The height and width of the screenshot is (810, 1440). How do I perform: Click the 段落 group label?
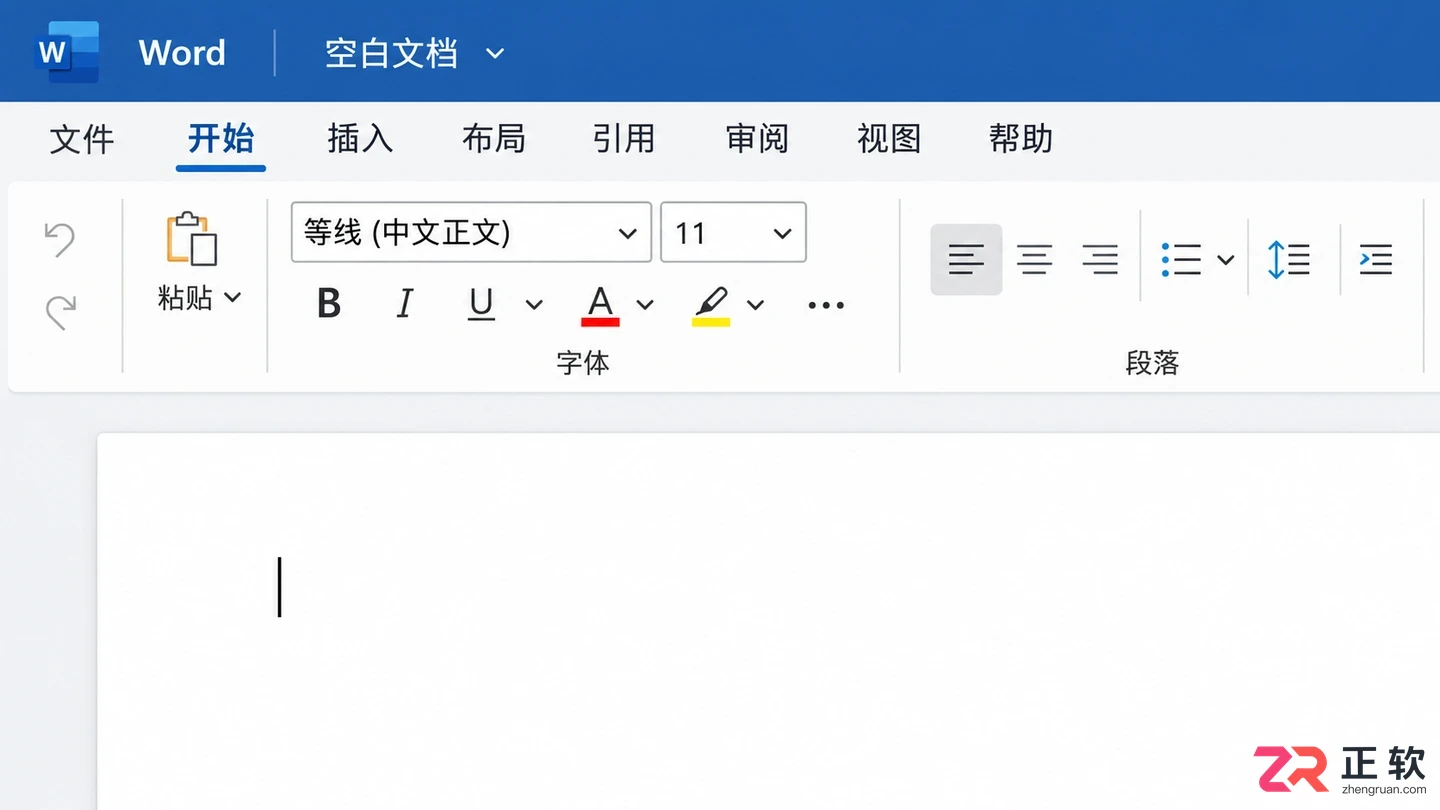[x=1153, y=362]
